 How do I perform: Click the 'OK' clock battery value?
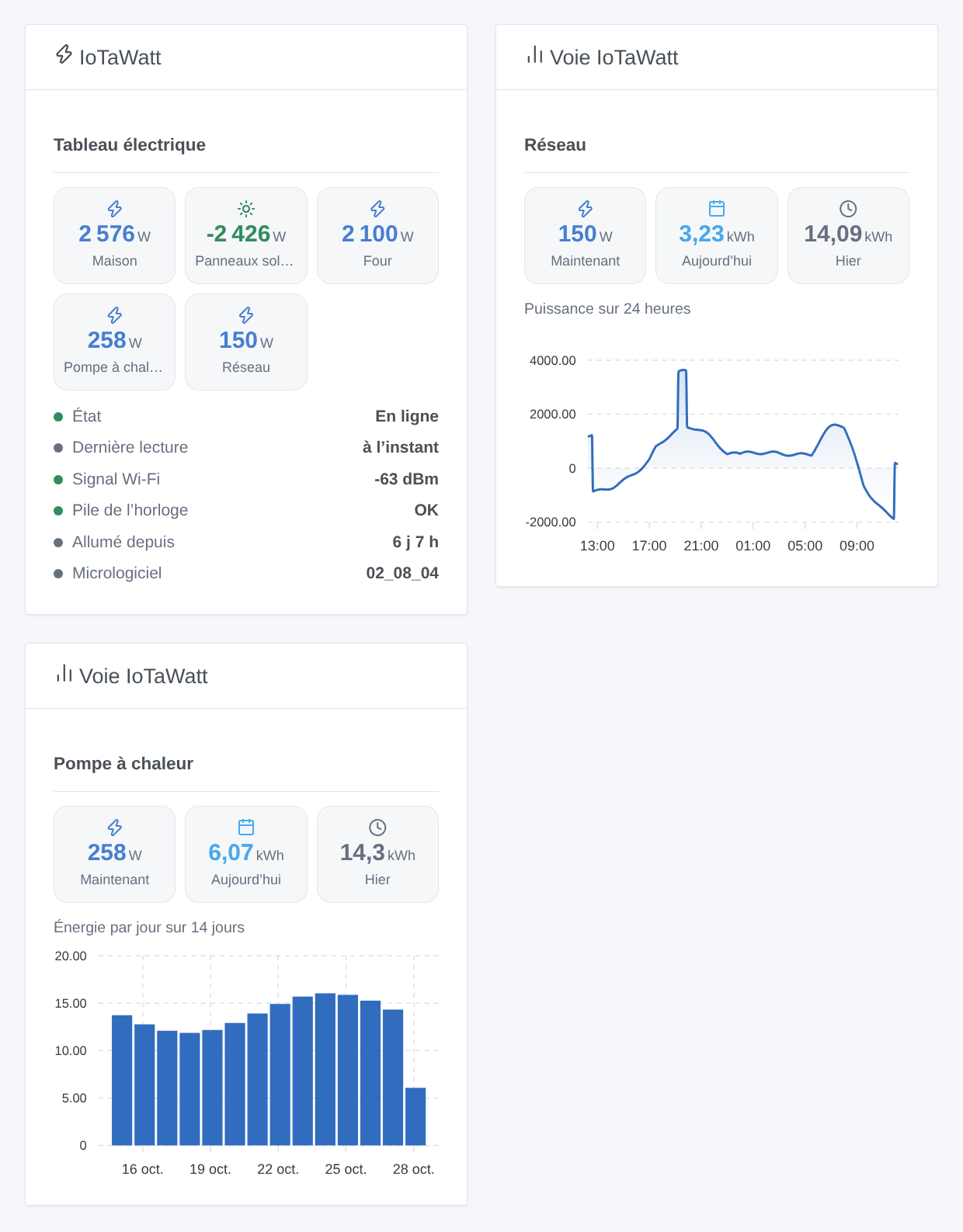pyautogui.click(x=426, y=510)
